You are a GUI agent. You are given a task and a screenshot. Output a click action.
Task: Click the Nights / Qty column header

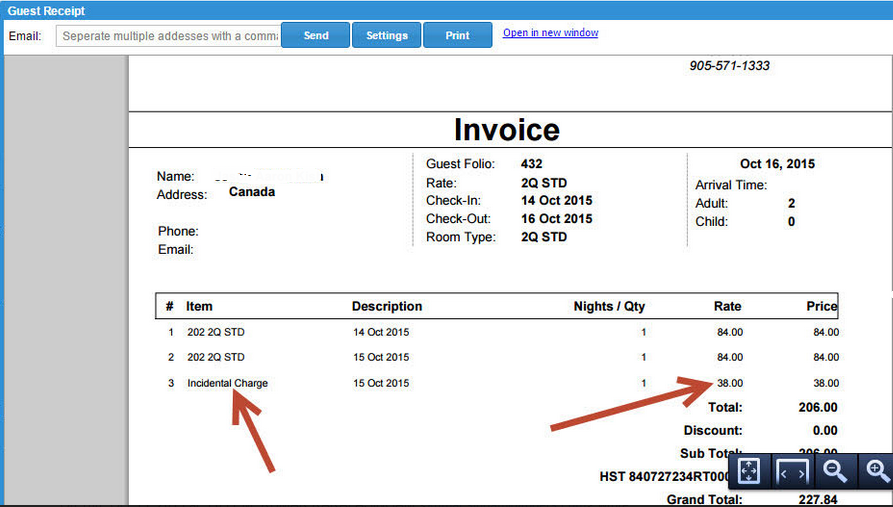click(609, 306)
